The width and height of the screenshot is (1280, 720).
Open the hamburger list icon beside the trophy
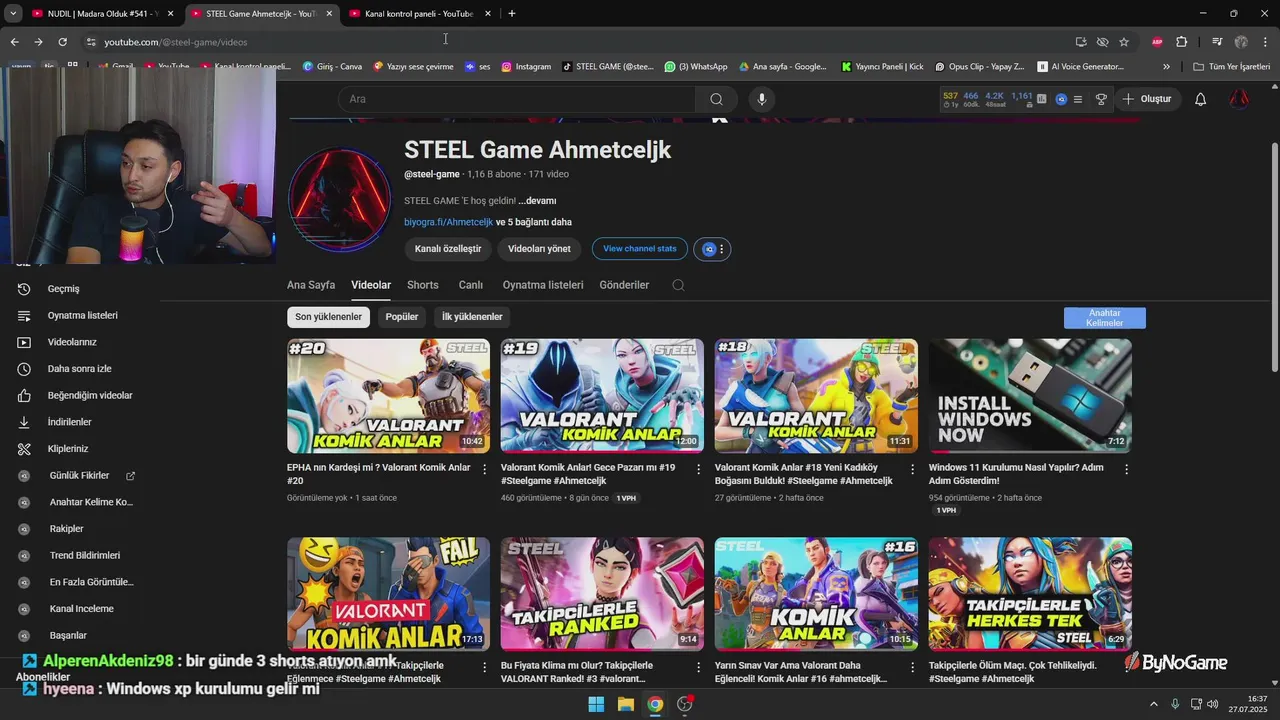coord(1078,99)
